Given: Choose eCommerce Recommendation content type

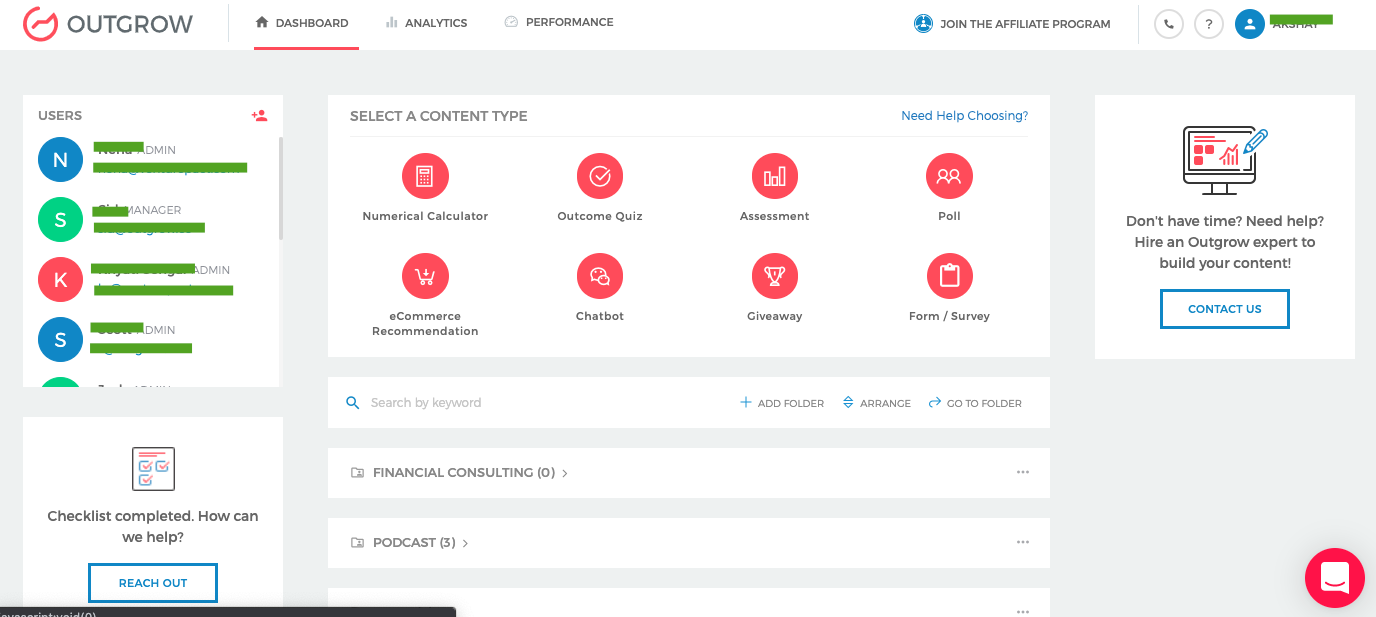Looking at the screenshot, I should pyautogui.click(x=425, y=295).
